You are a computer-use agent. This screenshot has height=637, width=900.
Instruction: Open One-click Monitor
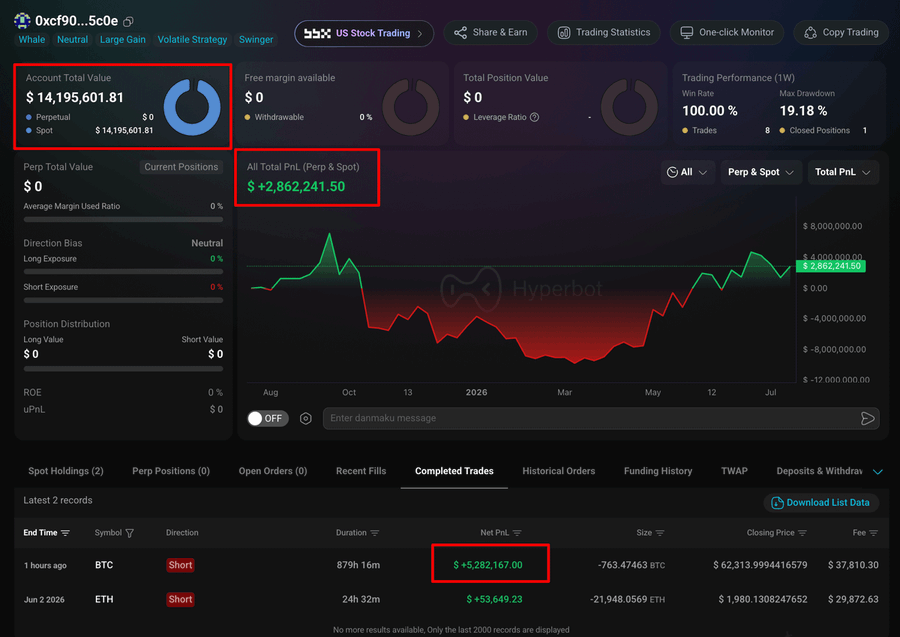(x=727, y=33)
